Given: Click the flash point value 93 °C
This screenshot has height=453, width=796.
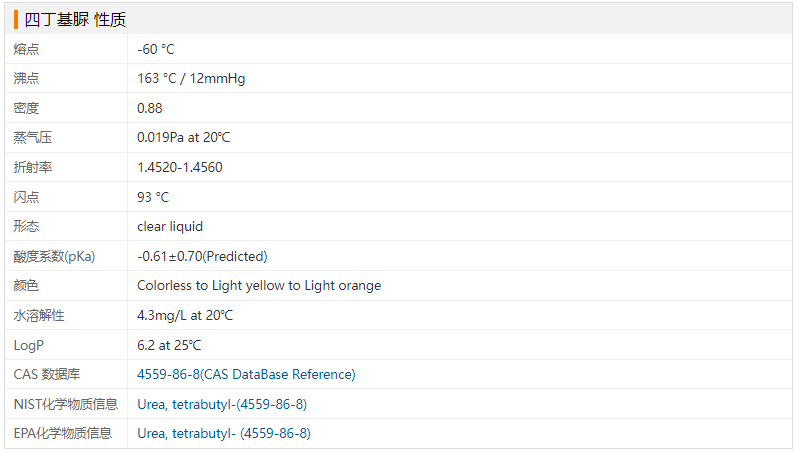Looking at the screenshot, I should point(153,197).
